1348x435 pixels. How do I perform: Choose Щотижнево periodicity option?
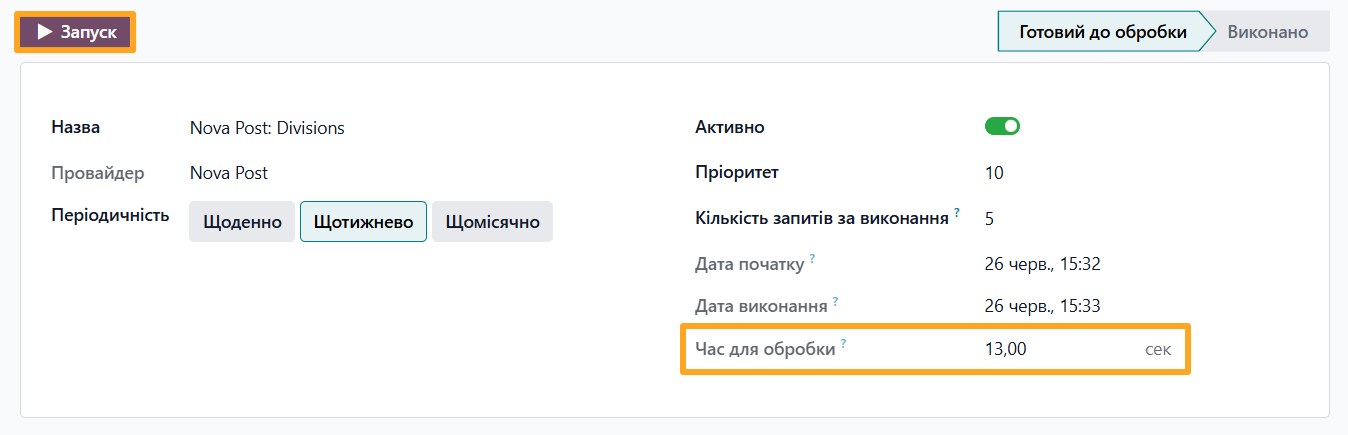(x=364, y=222)
